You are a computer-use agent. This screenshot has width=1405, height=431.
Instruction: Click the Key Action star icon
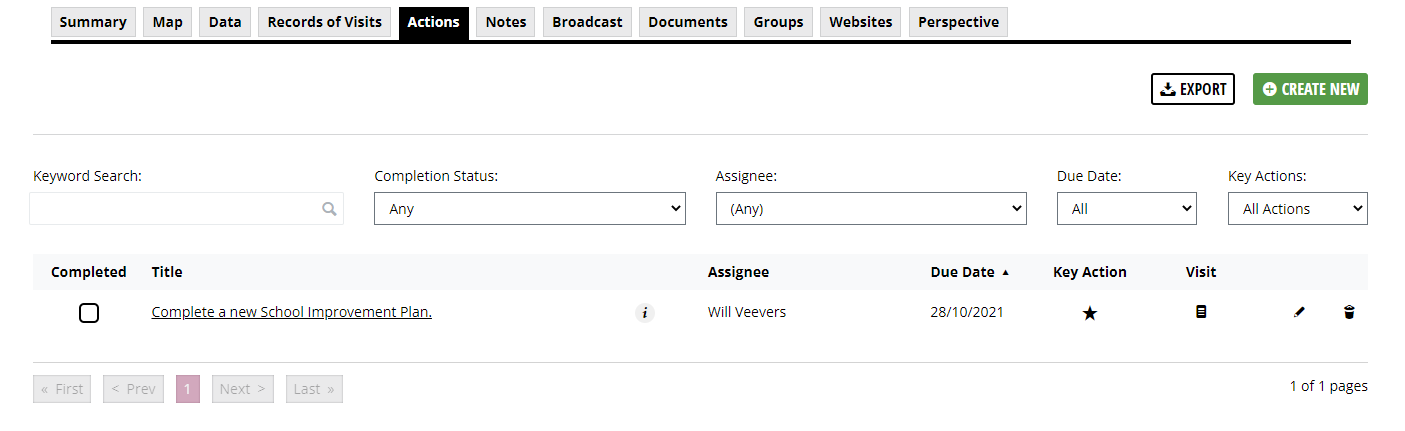point(1090,313)
